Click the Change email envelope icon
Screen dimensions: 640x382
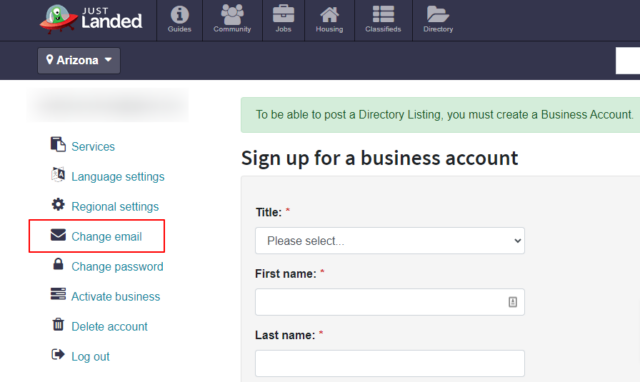point(58,235)
